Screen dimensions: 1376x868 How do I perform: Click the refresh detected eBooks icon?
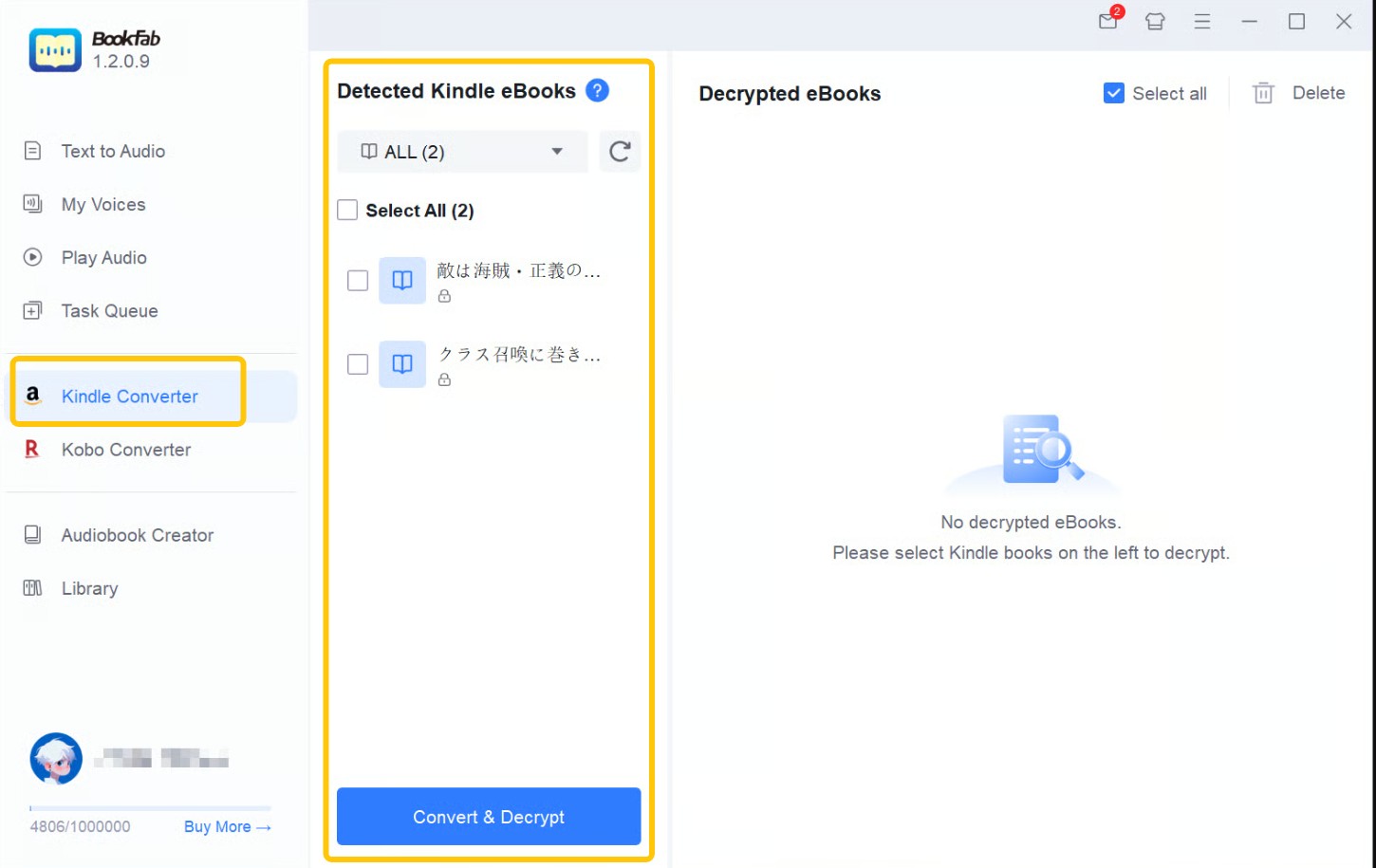(x=620, y=152)
